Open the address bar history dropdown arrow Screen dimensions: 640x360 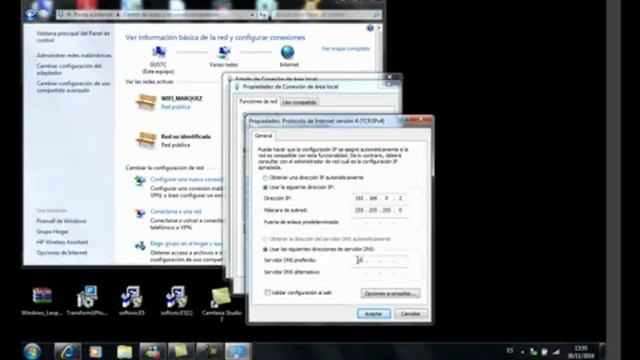pos(253,15)
